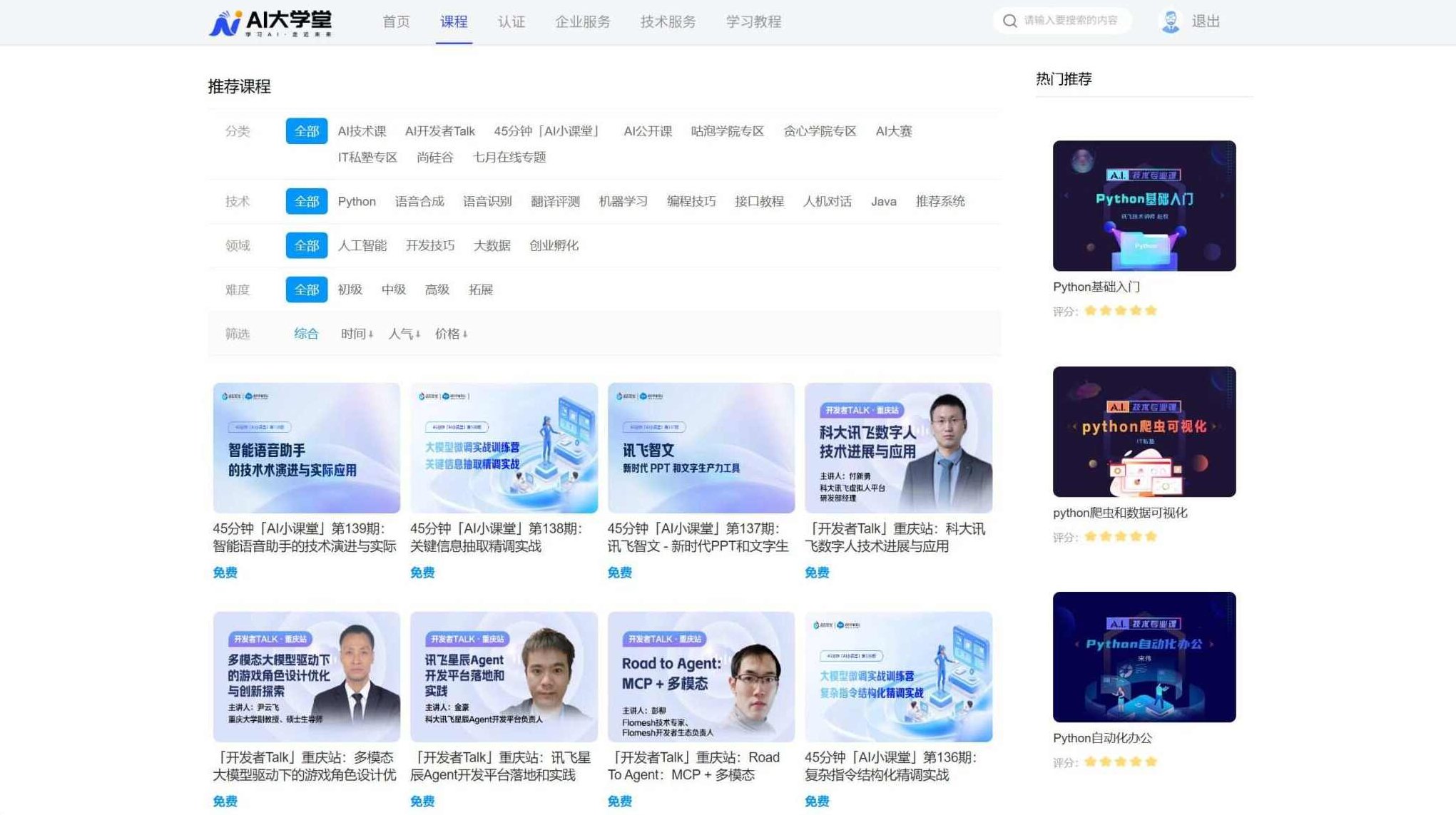Sort courses by 综合
Image resolution: width=1456 pixels, height=815 pixels.
click(x=306, y=333)
